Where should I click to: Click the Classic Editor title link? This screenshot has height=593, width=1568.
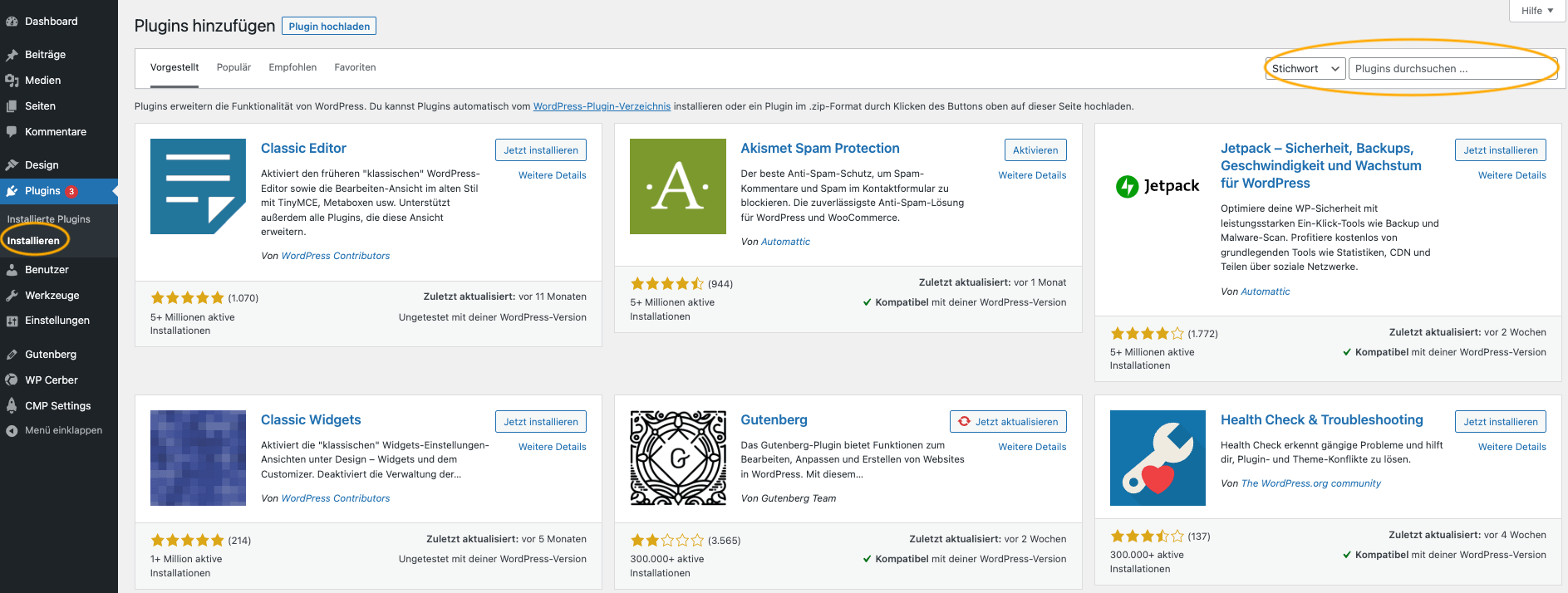(303, 149)
